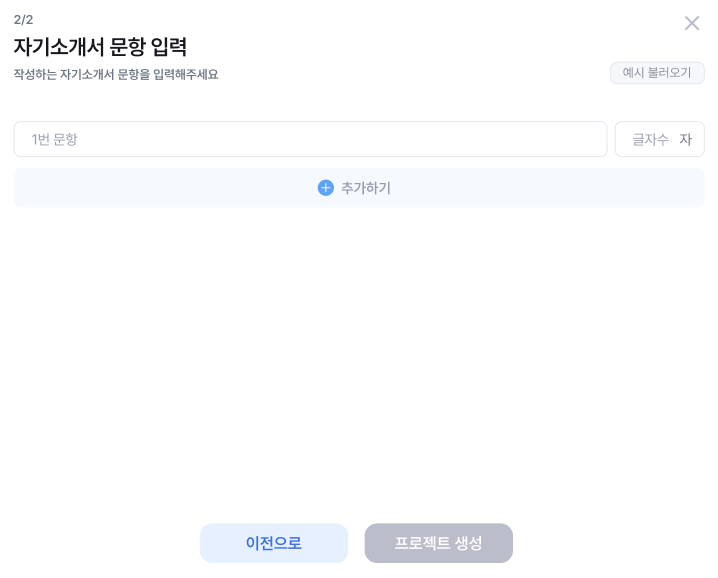Select the first question text box
Image resolution: width=718 pixels, height=578 pixels.
click(x=310, y=139)
